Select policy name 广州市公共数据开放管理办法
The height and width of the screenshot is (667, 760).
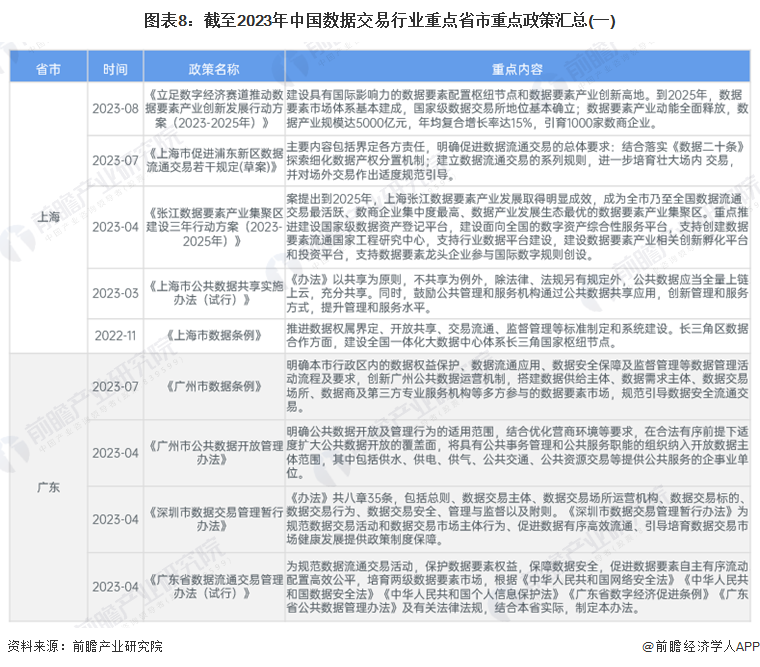[x=214, y=453]
